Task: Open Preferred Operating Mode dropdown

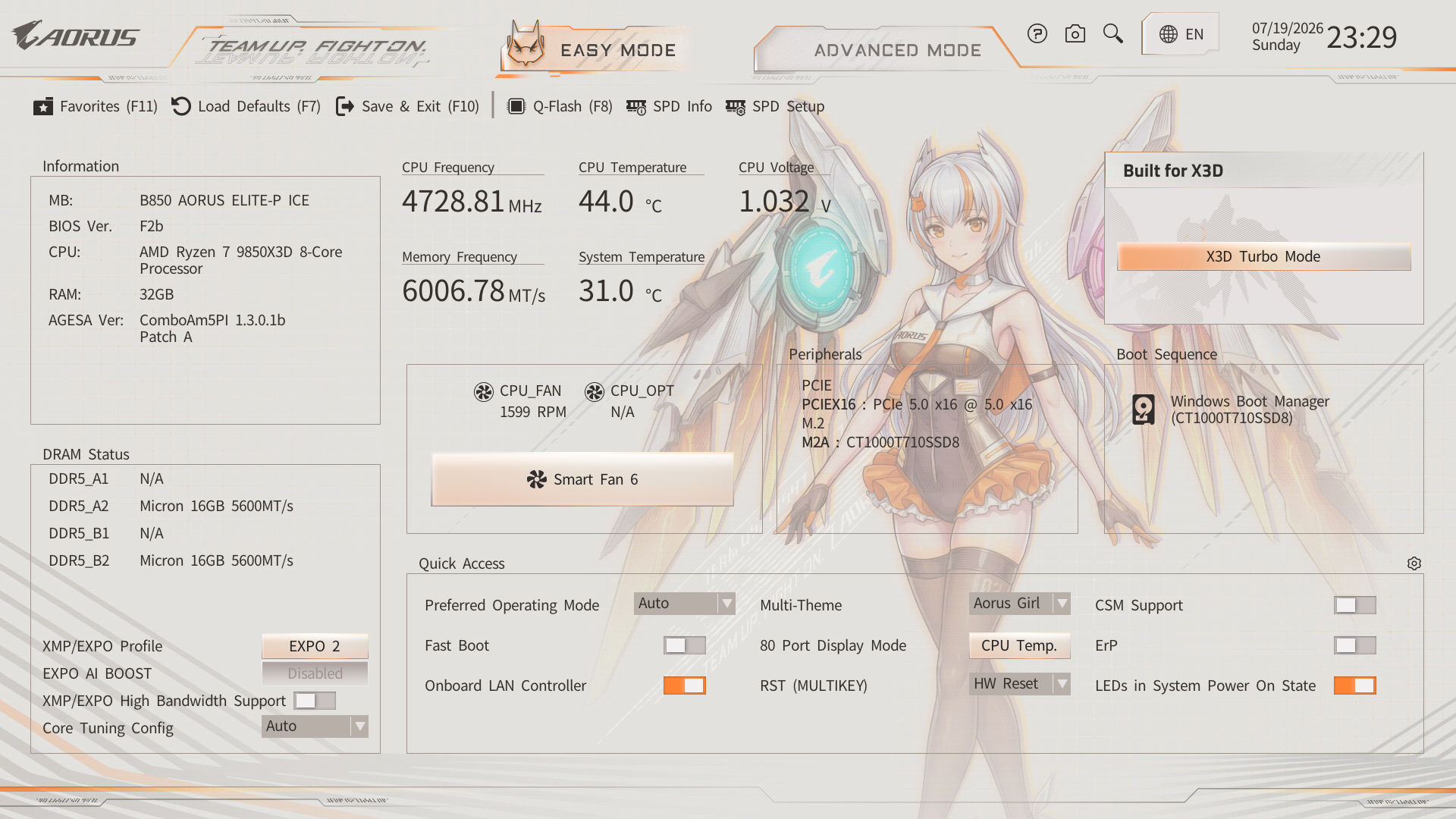Action: [684, 604]
